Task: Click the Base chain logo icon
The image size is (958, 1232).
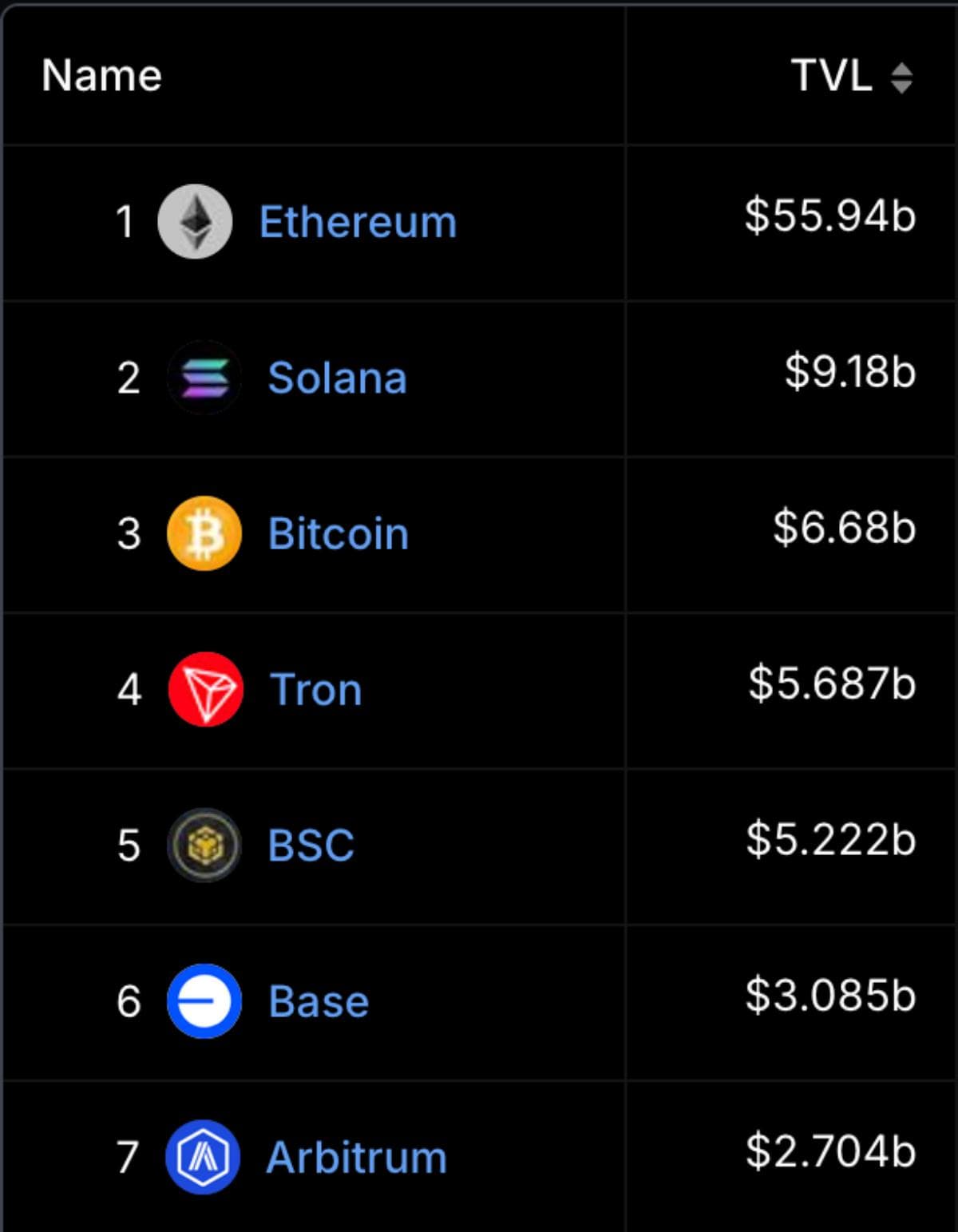Action: [x=204, y=1000]
